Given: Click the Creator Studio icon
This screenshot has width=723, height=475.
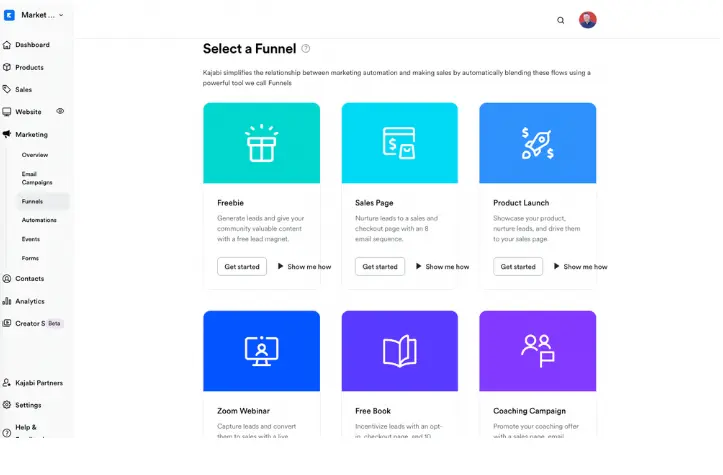Looking at the screenshot, I should [x=7, y=323].
